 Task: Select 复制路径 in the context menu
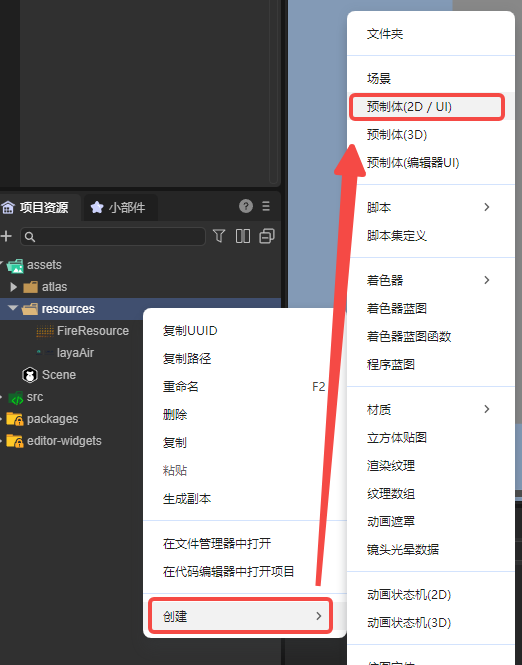(x=187, y=359)
